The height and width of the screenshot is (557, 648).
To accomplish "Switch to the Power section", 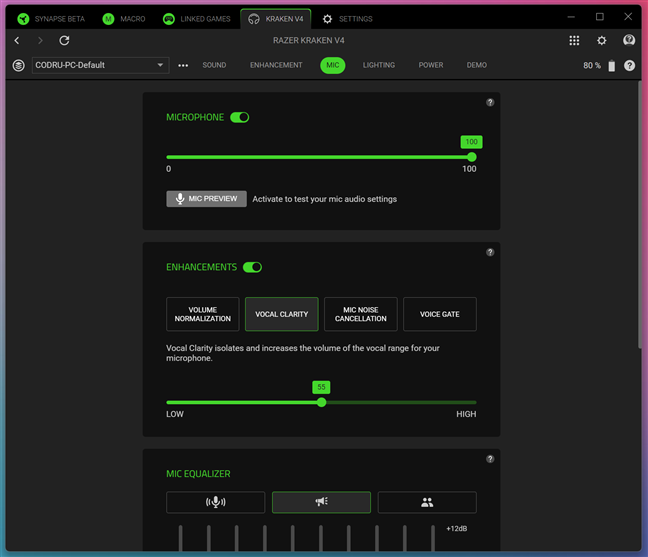I will pos(431,65).
